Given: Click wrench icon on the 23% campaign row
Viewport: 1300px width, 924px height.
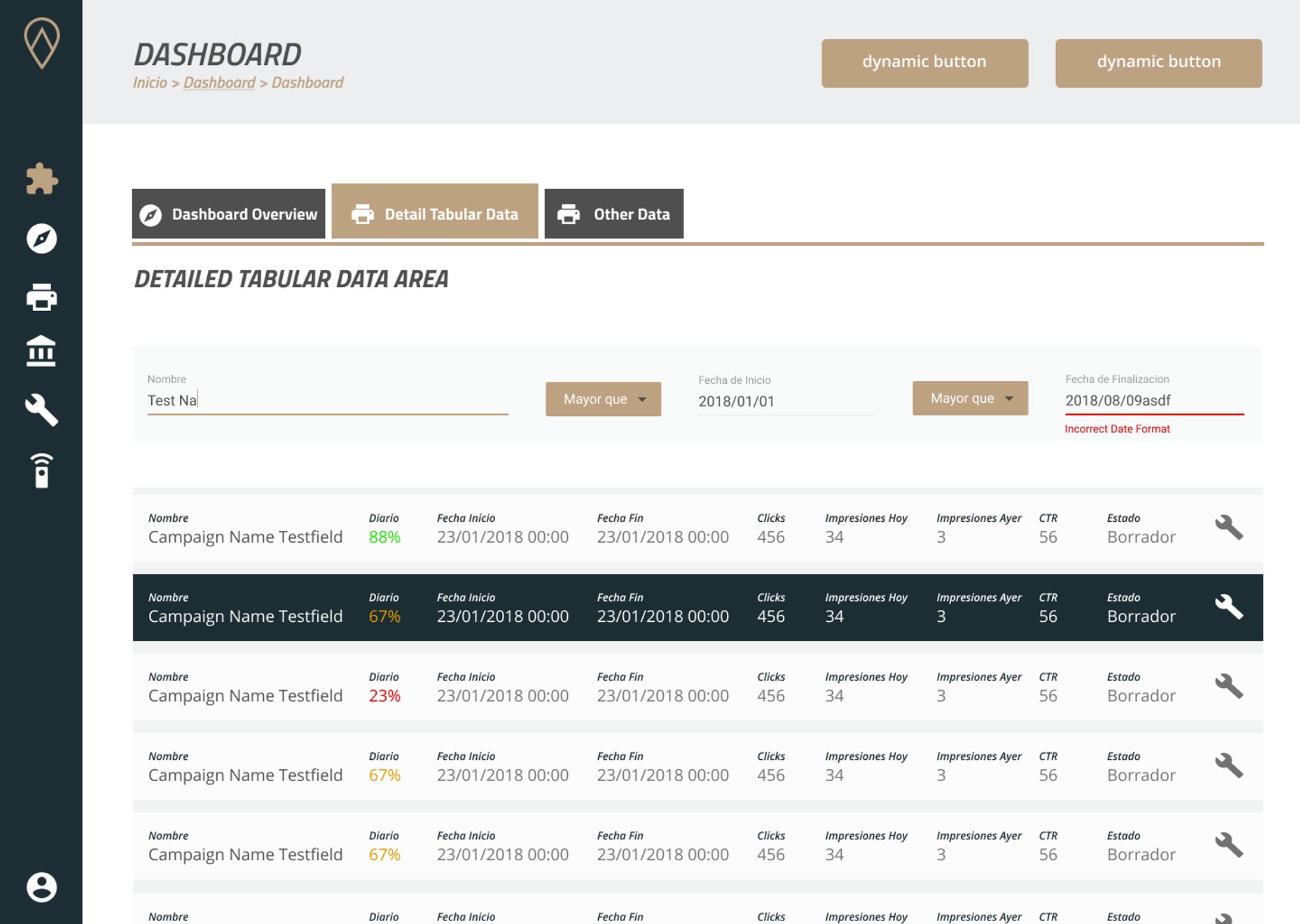Looking at the screenshot, I should [1229, 687].
